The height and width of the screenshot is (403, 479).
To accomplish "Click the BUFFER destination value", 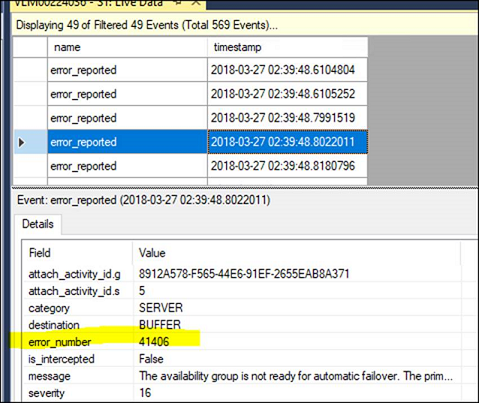I will (x=160, y=325).
